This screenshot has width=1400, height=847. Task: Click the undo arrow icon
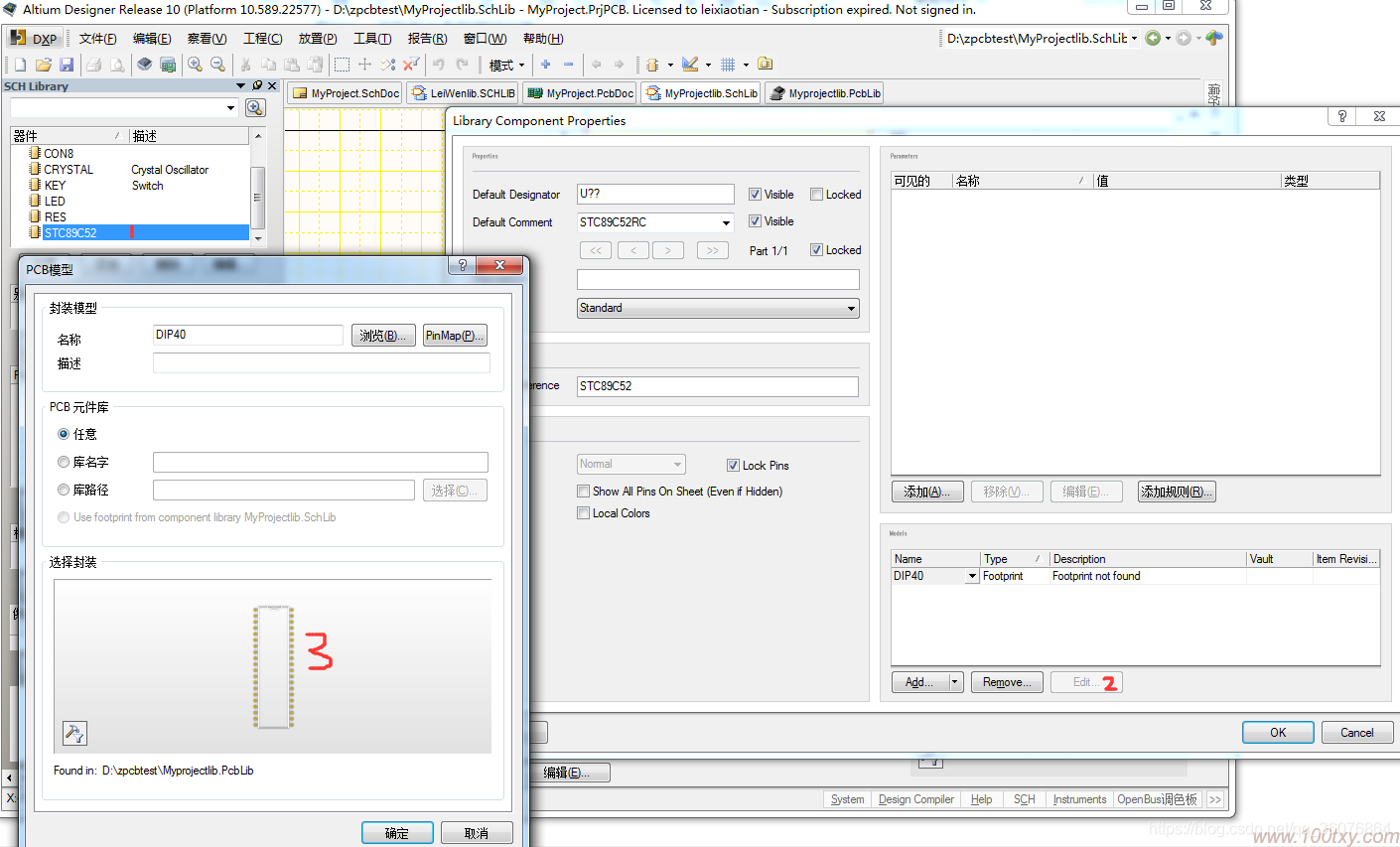(x=439, y=65)
